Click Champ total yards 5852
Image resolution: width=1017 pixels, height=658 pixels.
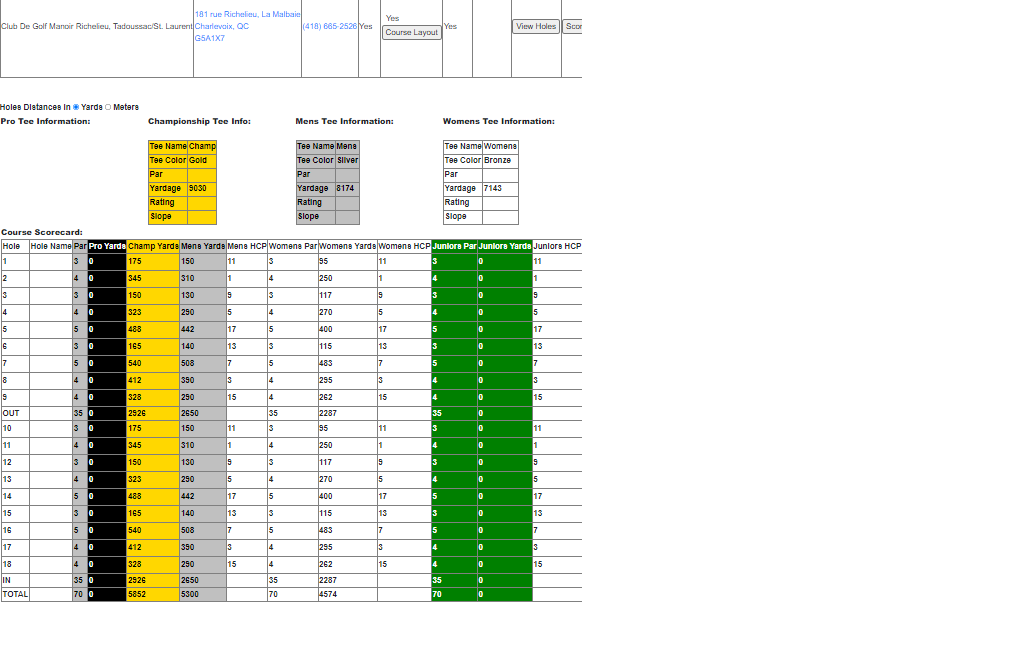137,594
